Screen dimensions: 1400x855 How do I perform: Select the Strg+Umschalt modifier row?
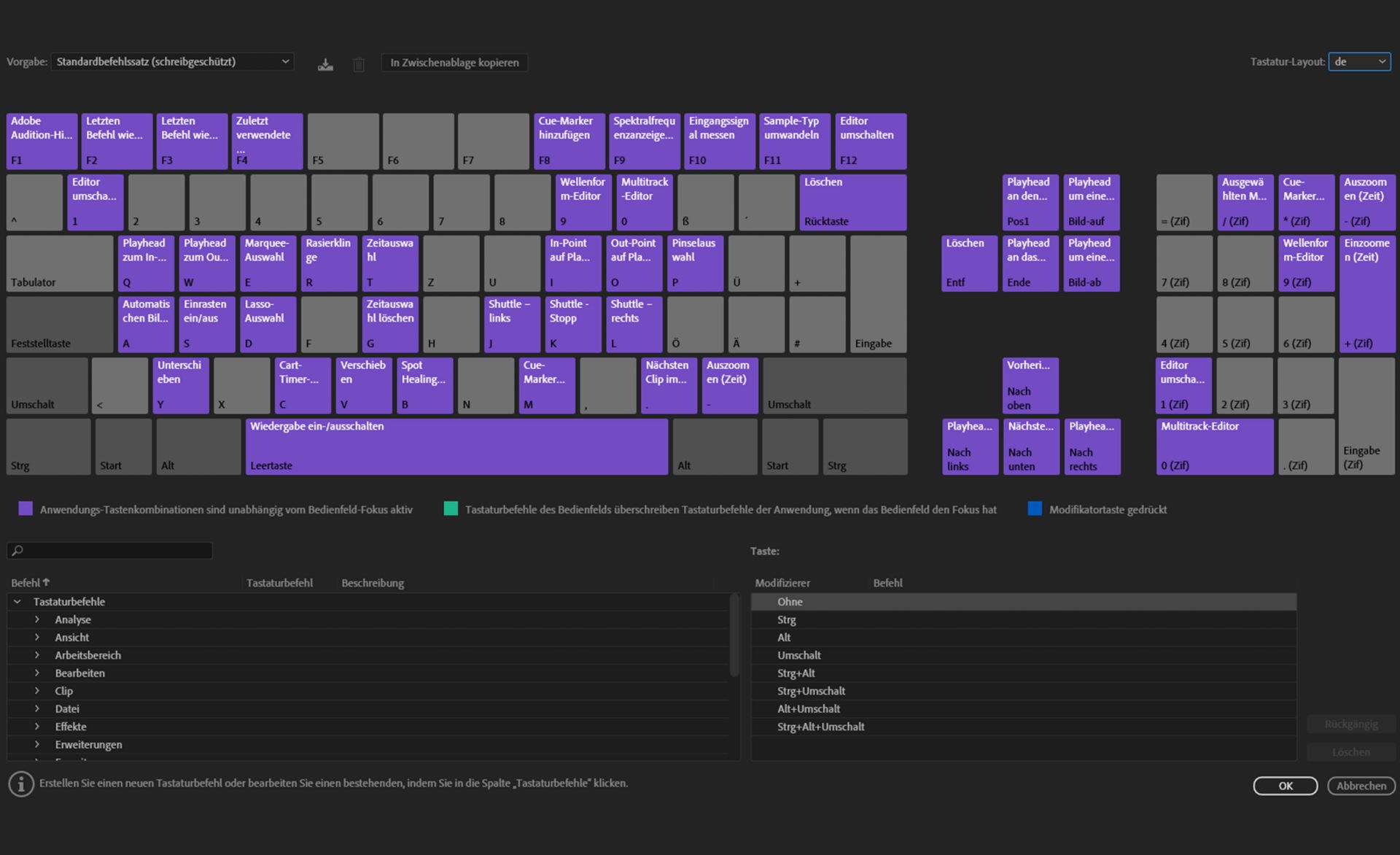[1024, 691]
